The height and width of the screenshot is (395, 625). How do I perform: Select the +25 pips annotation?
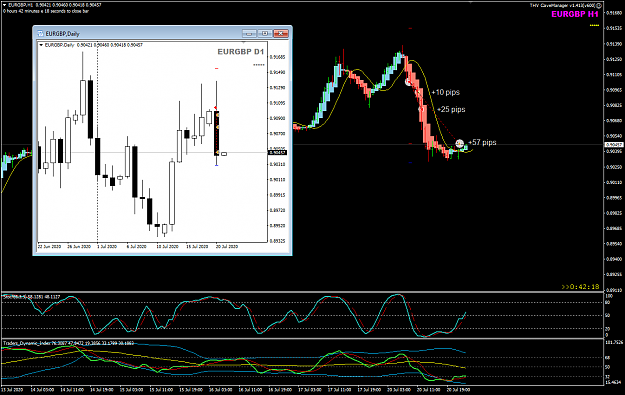pos(451,109)
